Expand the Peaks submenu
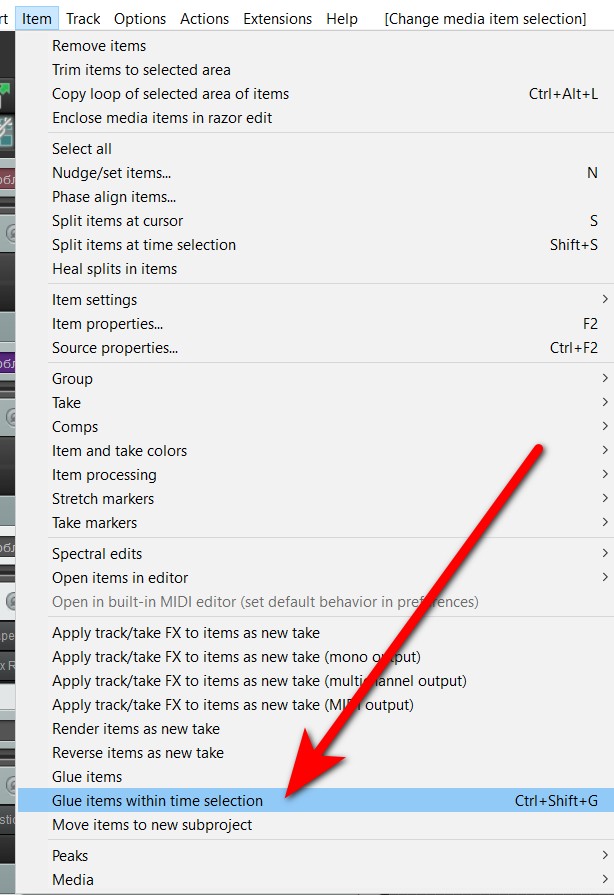 point(70,856)
